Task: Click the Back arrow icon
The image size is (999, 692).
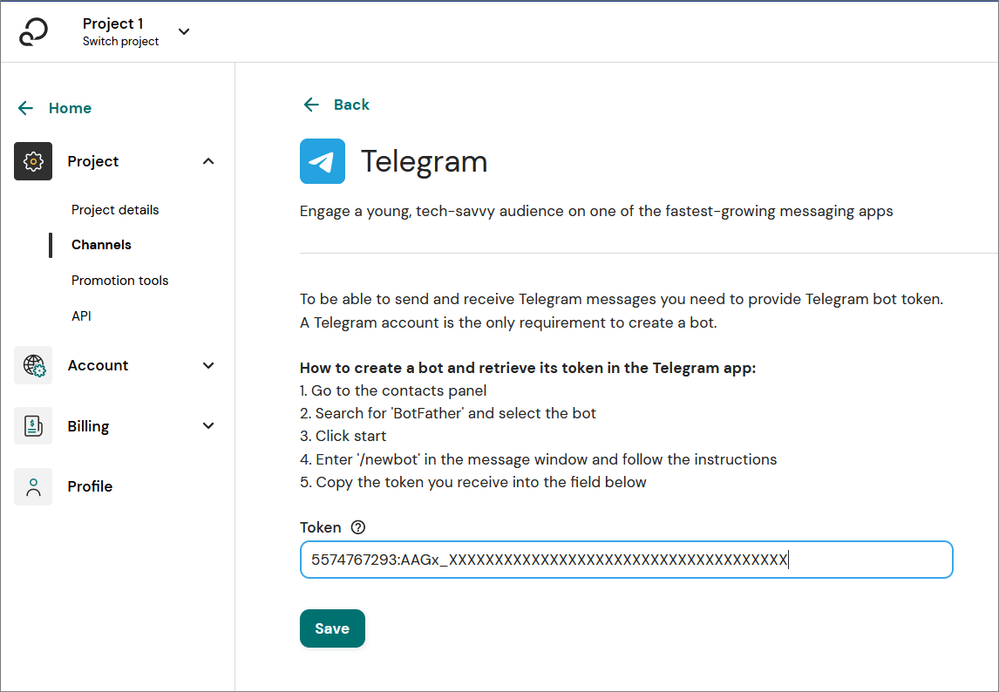Action: click(x=311, y=105)
